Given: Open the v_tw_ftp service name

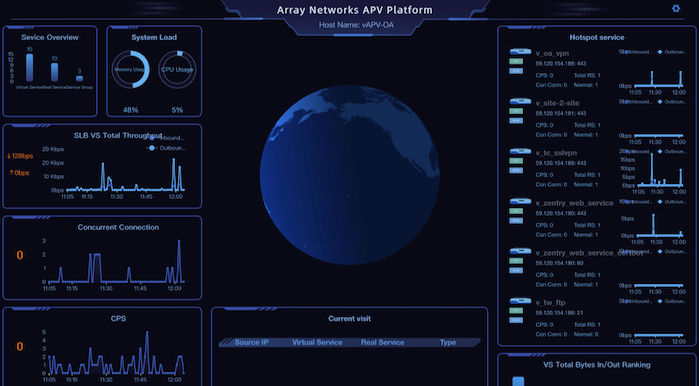Looking at the screenshot, I should (x=550, y=303).
